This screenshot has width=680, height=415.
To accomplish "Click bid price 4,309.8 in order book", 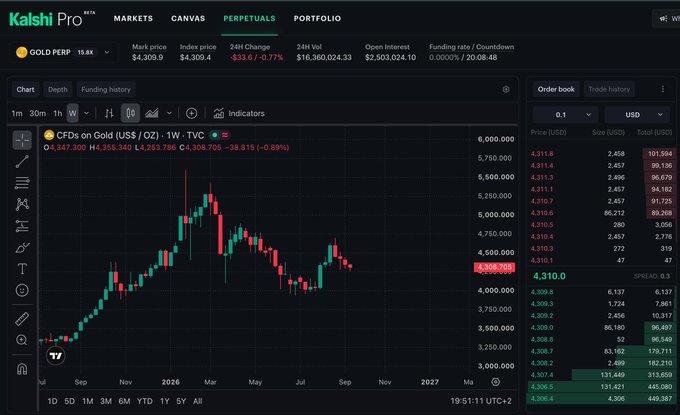I will click(x=542, y=292).
